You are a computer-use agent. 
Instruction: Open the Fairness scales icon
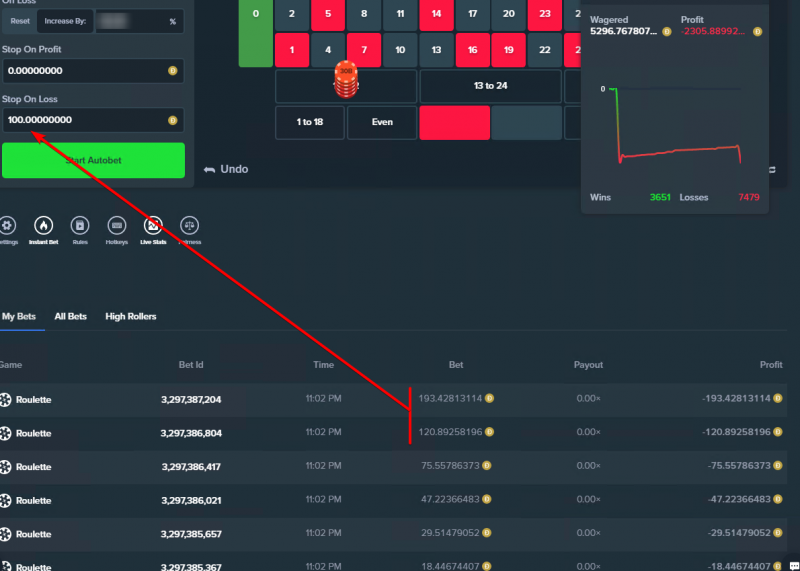(x=189, y=225)
